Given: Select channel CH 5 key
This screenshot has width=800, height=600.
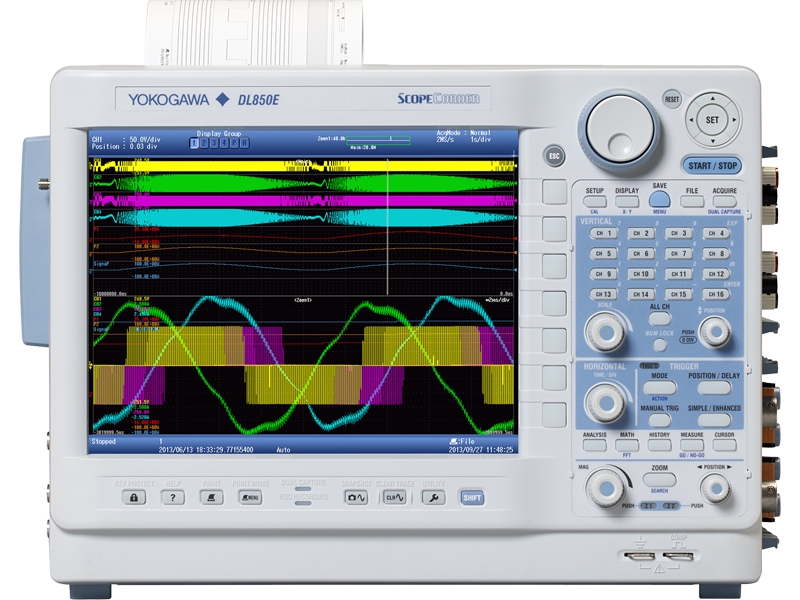Looking at the screenshot, I should click(x=603, y=254).
